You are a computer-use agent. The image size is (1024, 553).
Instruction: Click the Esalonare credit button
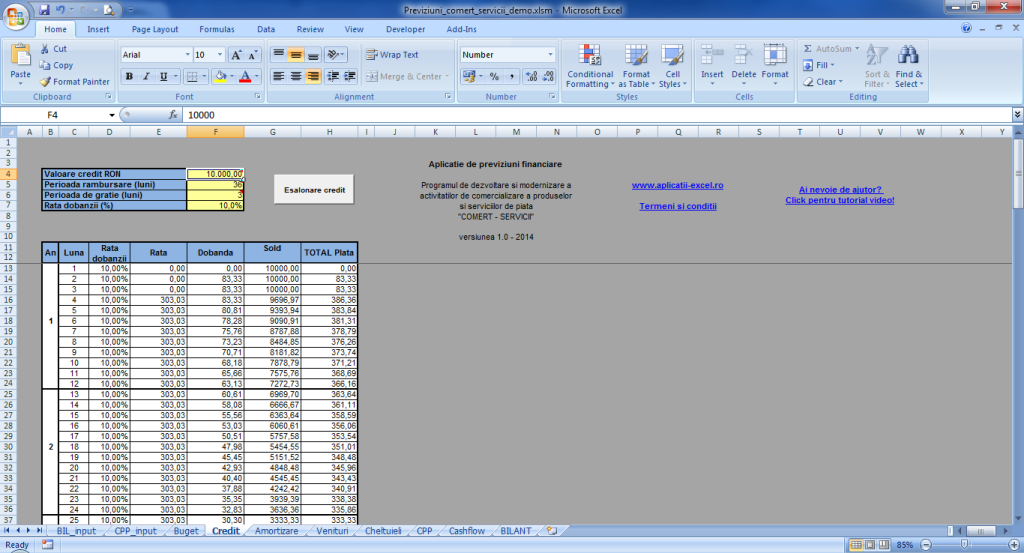click(x=314, y=190)
